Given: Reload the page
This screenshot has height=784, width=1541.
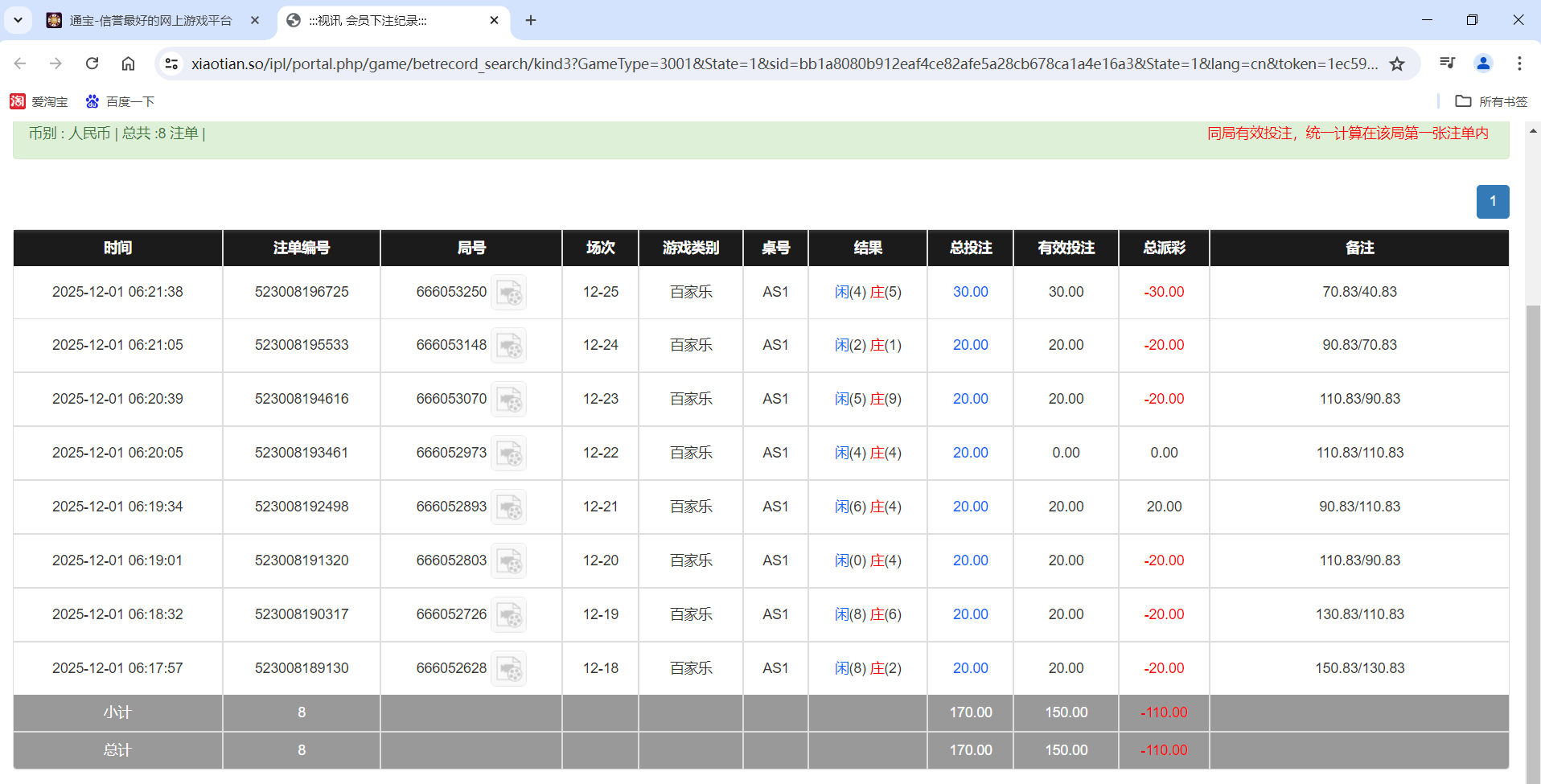Looking at the screenshot, I should pos(92,64).
